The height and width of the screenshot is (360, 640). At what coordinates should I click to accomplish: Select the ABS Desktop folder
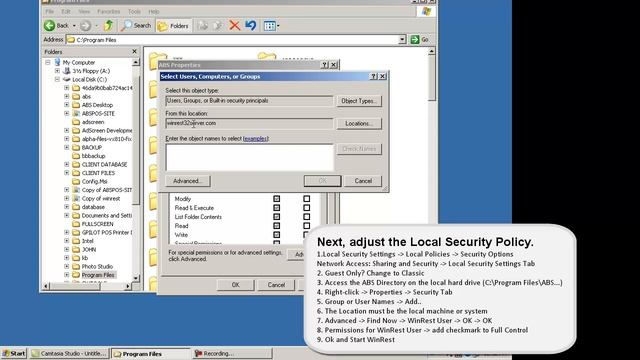pyautogui.click(x=97, y=105)
